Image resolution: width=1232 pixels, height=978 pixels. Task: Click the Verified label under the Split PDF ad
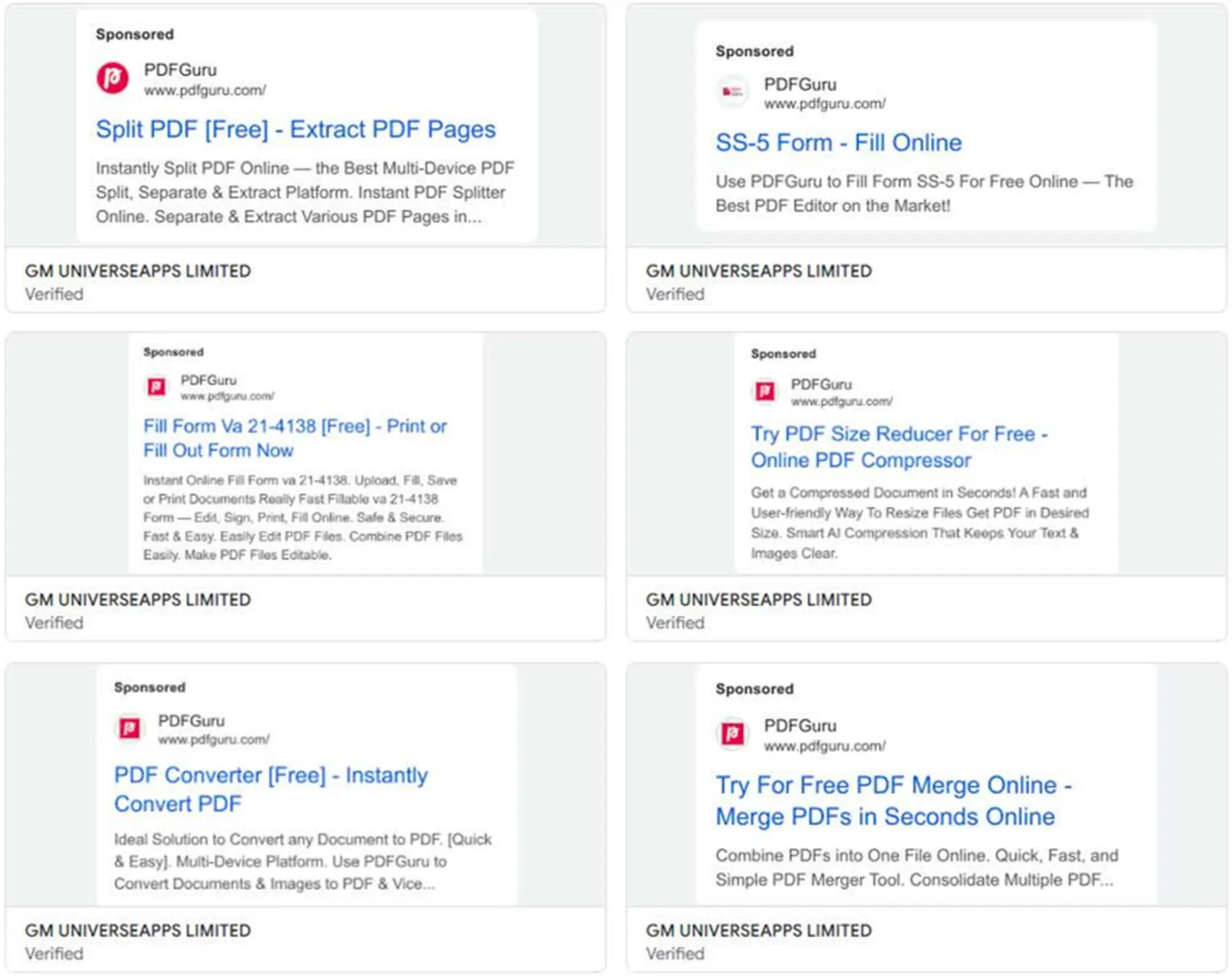click(54, 294)
